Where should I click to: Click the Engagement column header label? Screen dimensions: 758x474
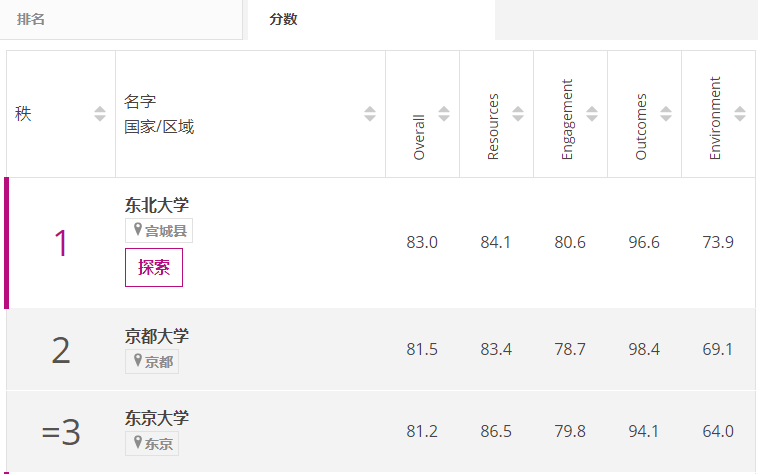coord(567,119)
